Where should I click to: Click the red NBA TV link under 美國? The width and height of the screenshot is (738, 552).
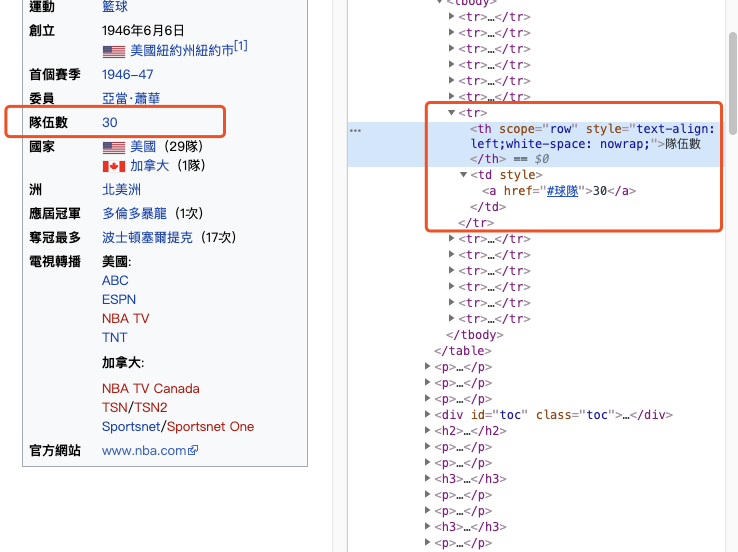coord(125,319)
